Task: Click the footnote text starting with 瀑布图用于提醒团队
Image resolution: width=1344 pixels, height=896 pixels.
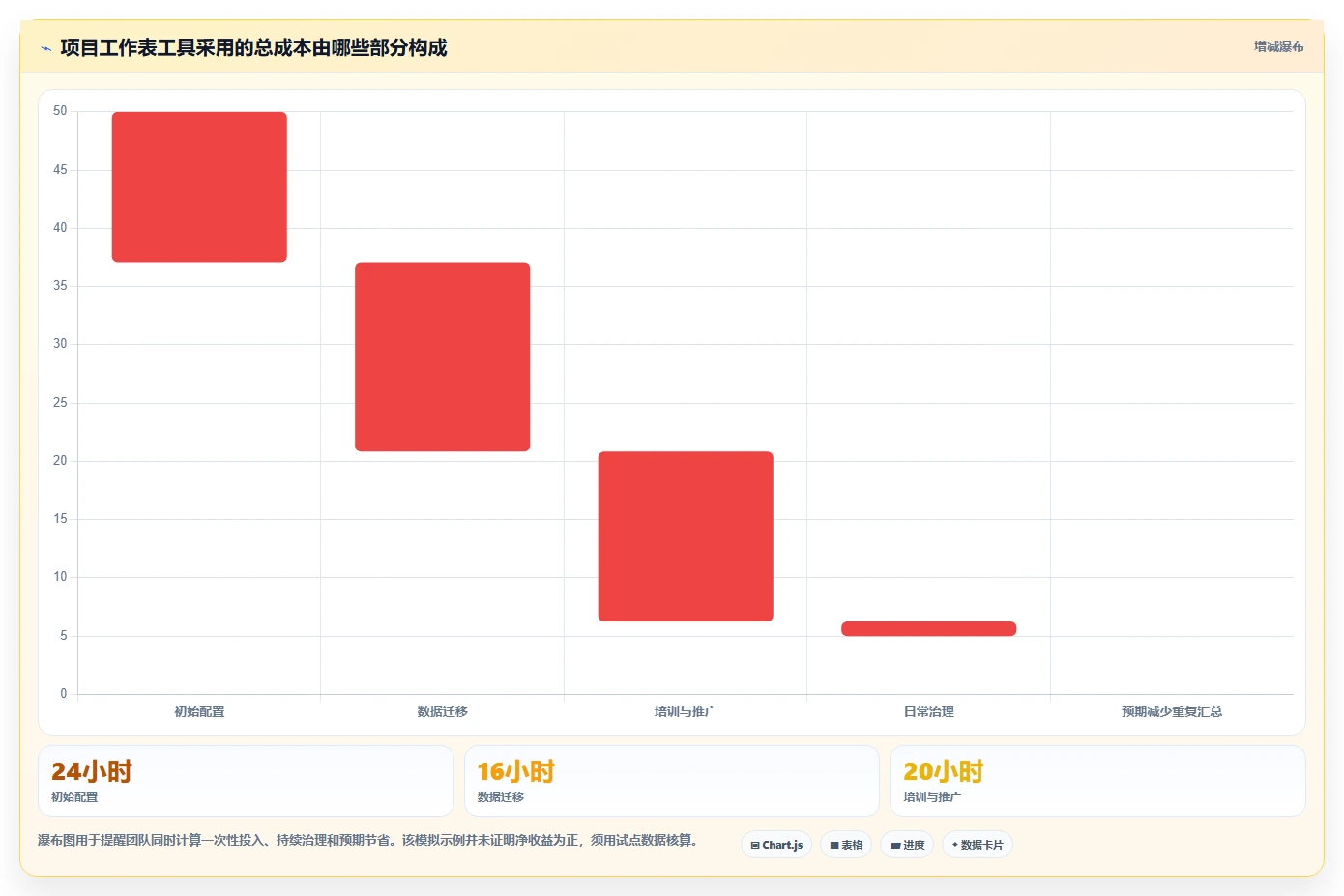Action: pos(367,840)
